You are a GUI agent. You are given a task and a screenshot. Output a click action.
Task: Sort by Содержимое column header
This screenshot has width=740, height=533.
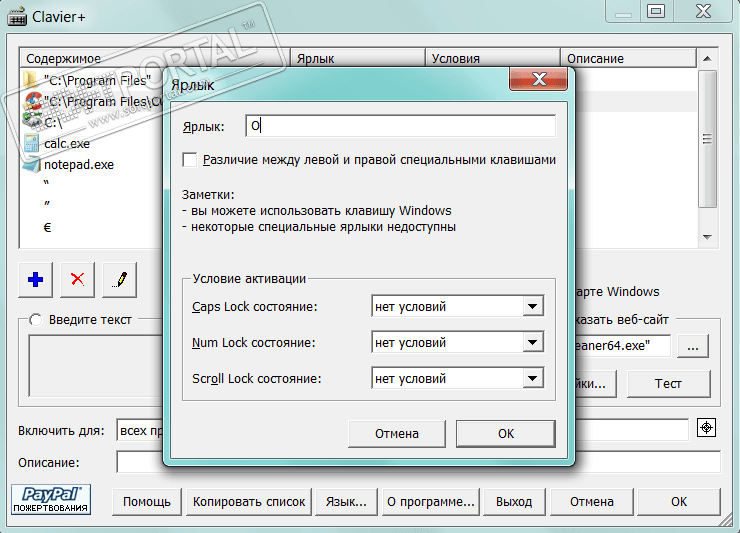click(155, 59)
